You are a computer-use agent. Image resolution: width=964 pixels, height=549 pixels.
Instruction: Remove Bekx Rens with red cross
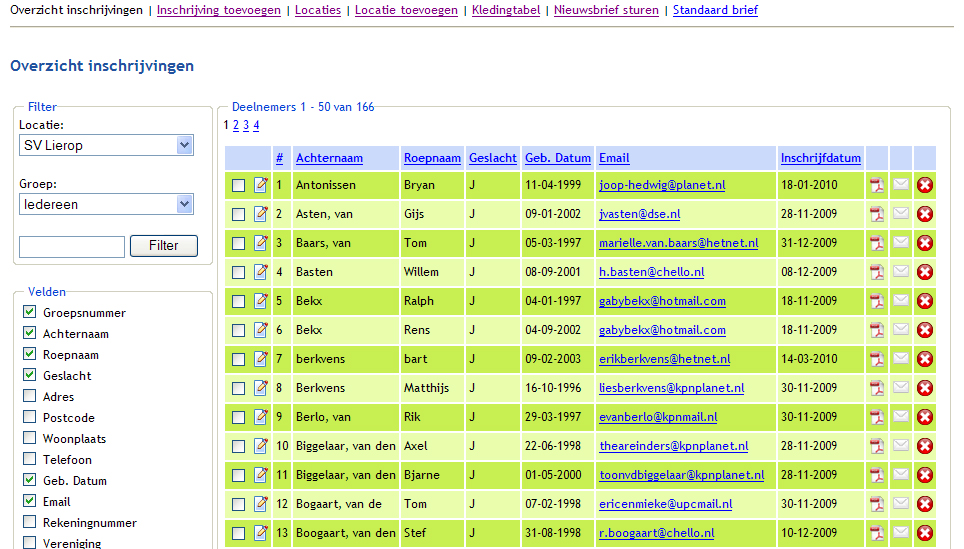[x=925, y=330]
